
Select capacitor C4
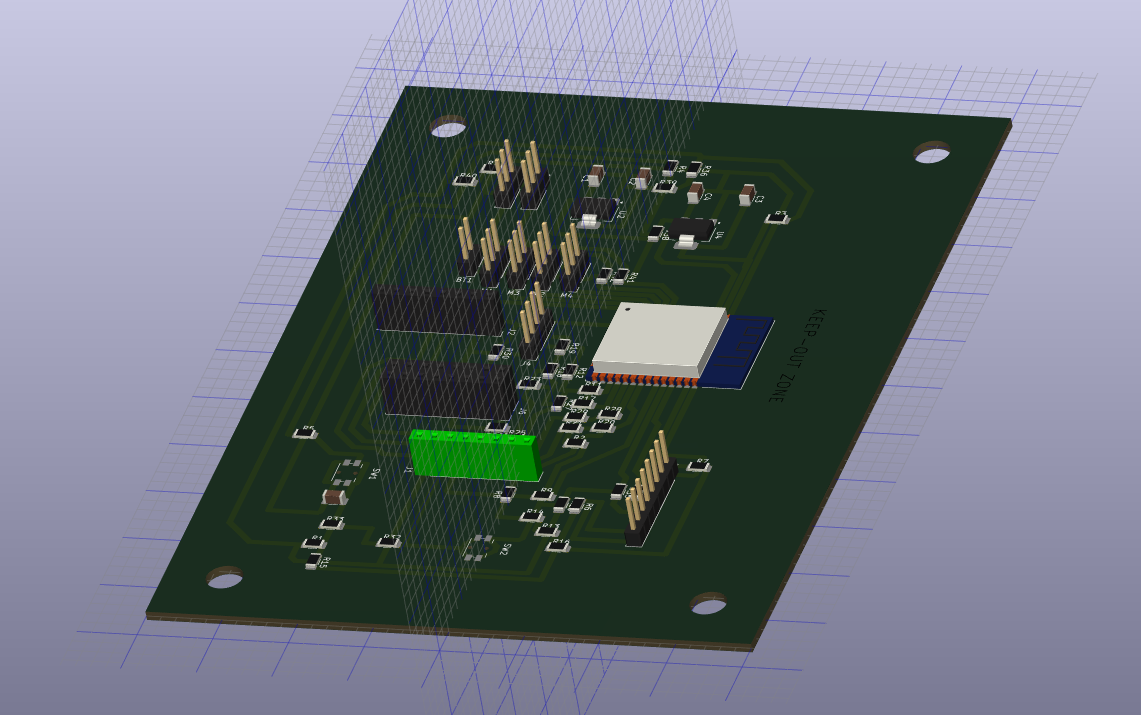(696, 193)
